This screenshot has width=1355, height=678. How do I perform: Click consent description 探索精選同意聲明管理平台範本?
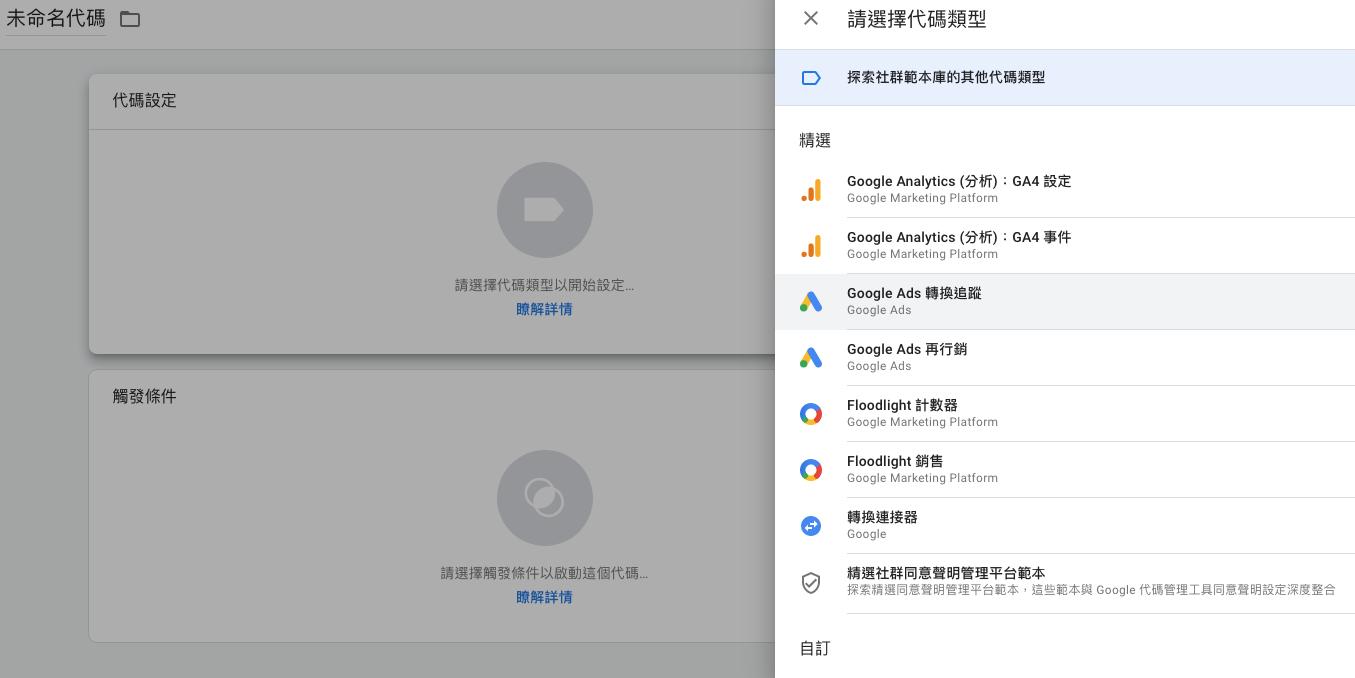(1091, 590)
